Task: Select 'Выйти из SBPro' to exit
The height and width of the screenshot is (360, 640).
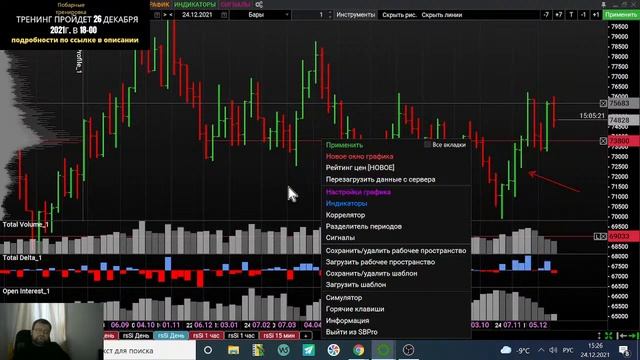Action: [x=351, y=332]
